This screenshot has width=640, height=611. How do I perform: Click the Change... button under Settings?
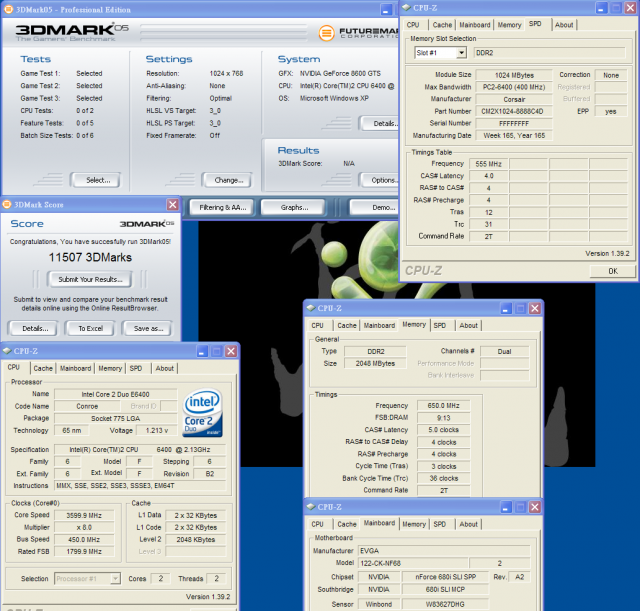(x=227, y=180)
